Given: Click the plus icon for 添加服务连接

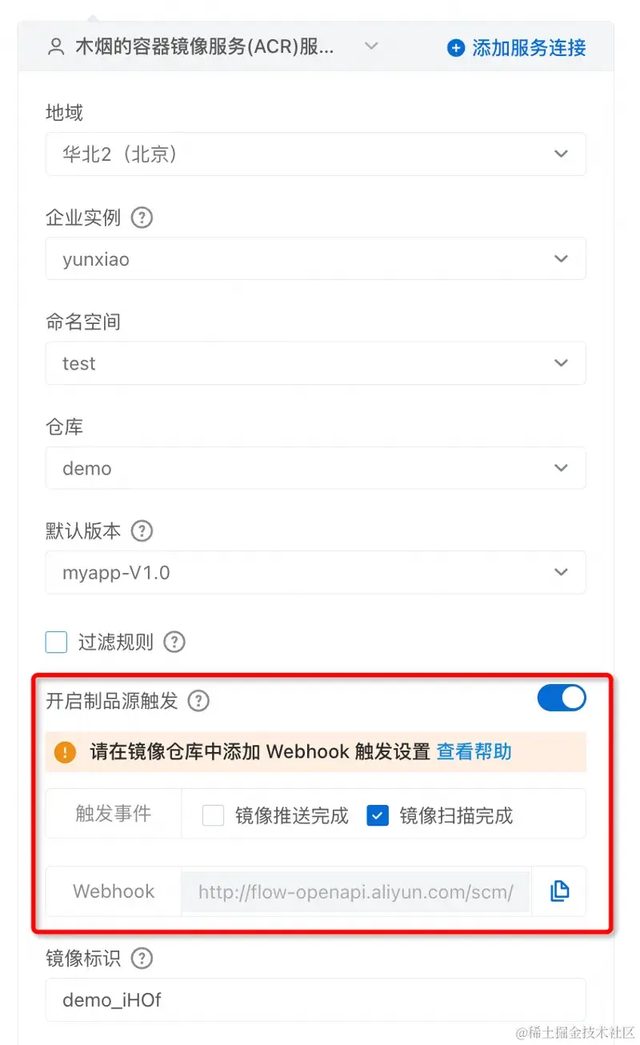Looking at the screenshot, I should tap(455, 48).
